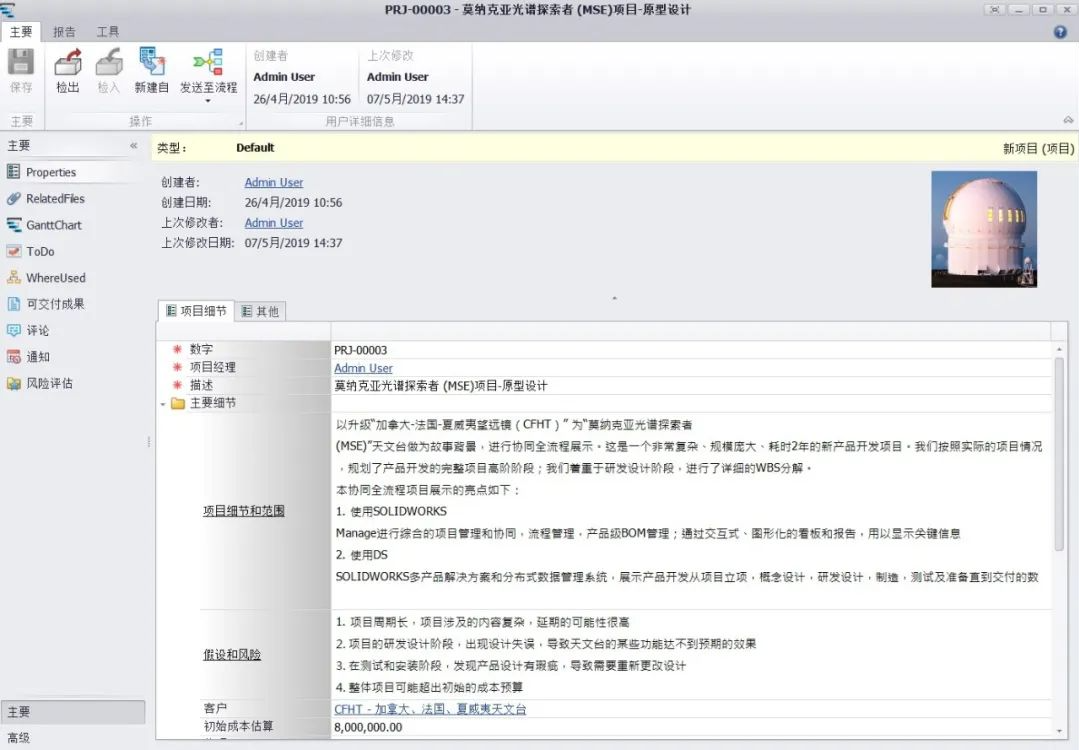The width and height of the screenshot is (1079, 750).
Task: Click the red asterisk beside 数字
Action: click(177, 350)
